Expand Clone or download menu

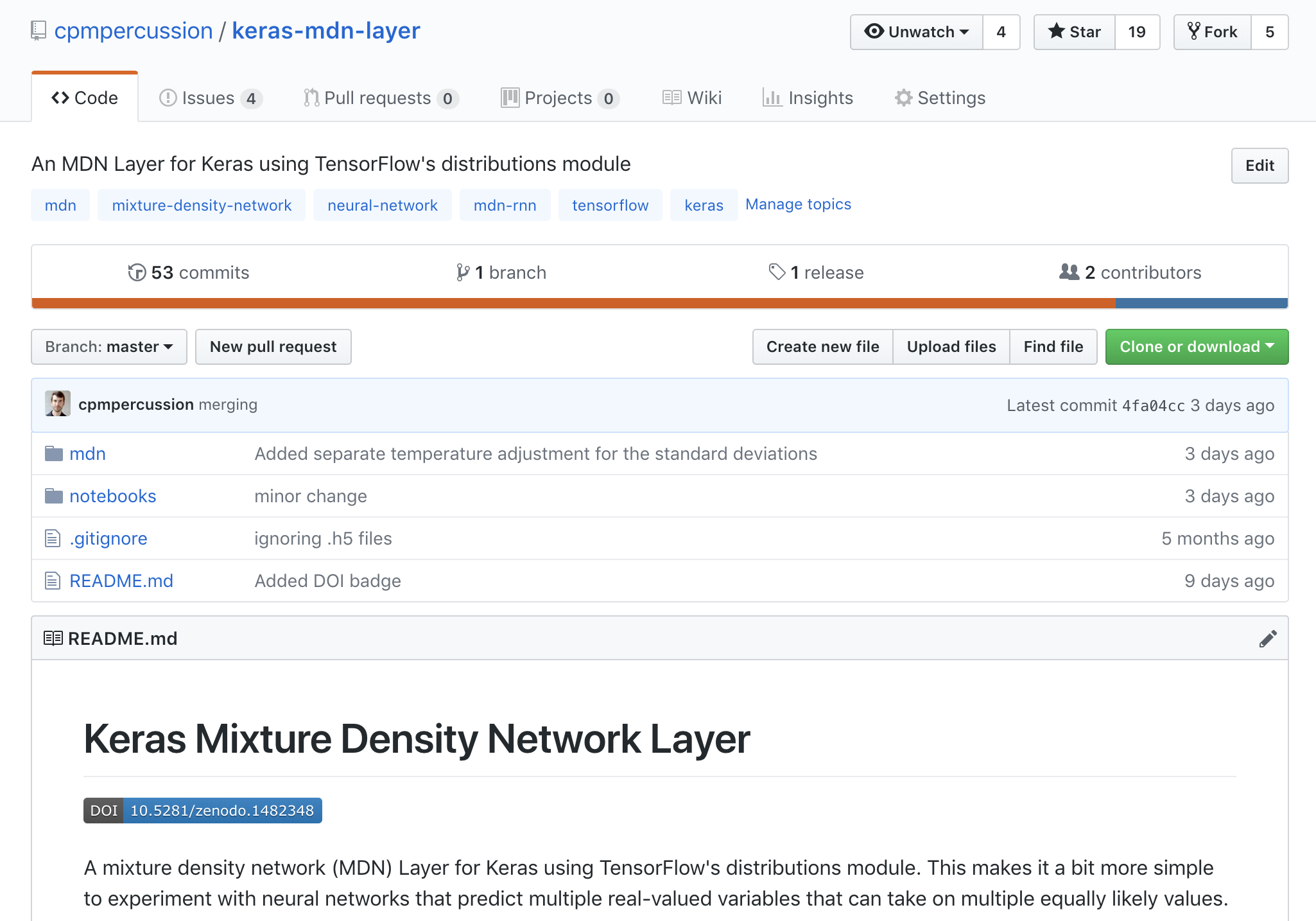click(x=1197, y=347)
